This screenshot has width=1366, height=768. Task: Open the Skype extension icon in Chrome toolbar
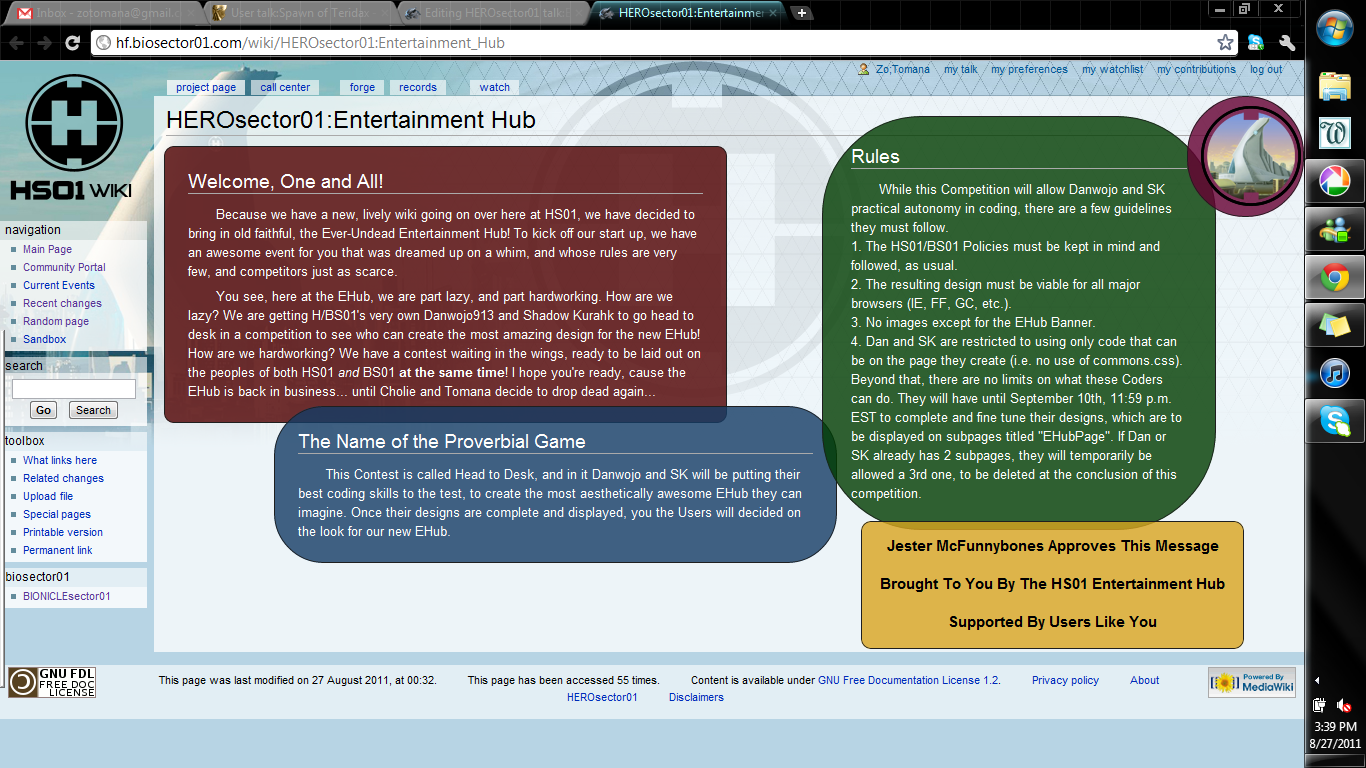pos(1256,43)
